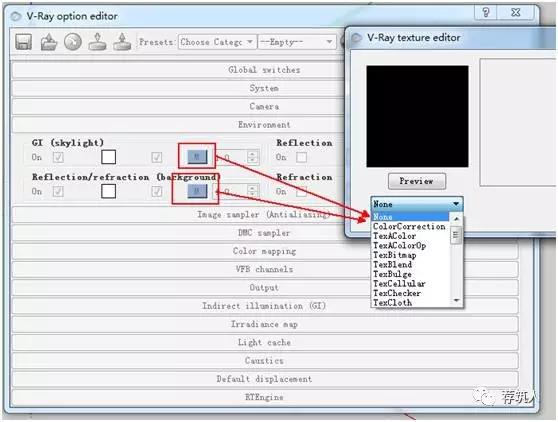Open the GI skylight texture map button

197,156
